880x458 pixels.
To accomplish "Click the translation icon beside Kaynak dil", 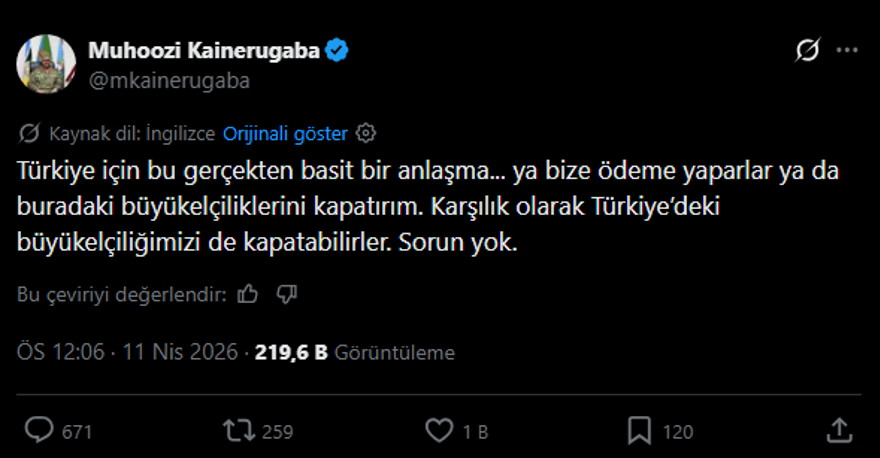I will click(x=30, y=132).
